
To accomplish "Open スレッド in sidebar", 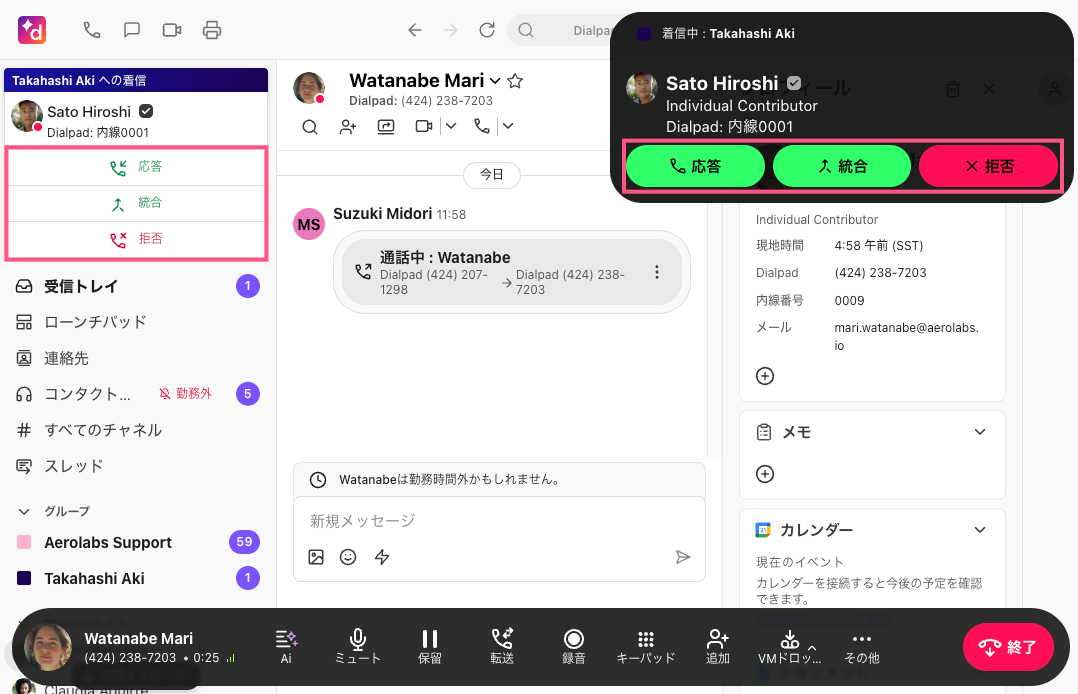I will 136,466.
